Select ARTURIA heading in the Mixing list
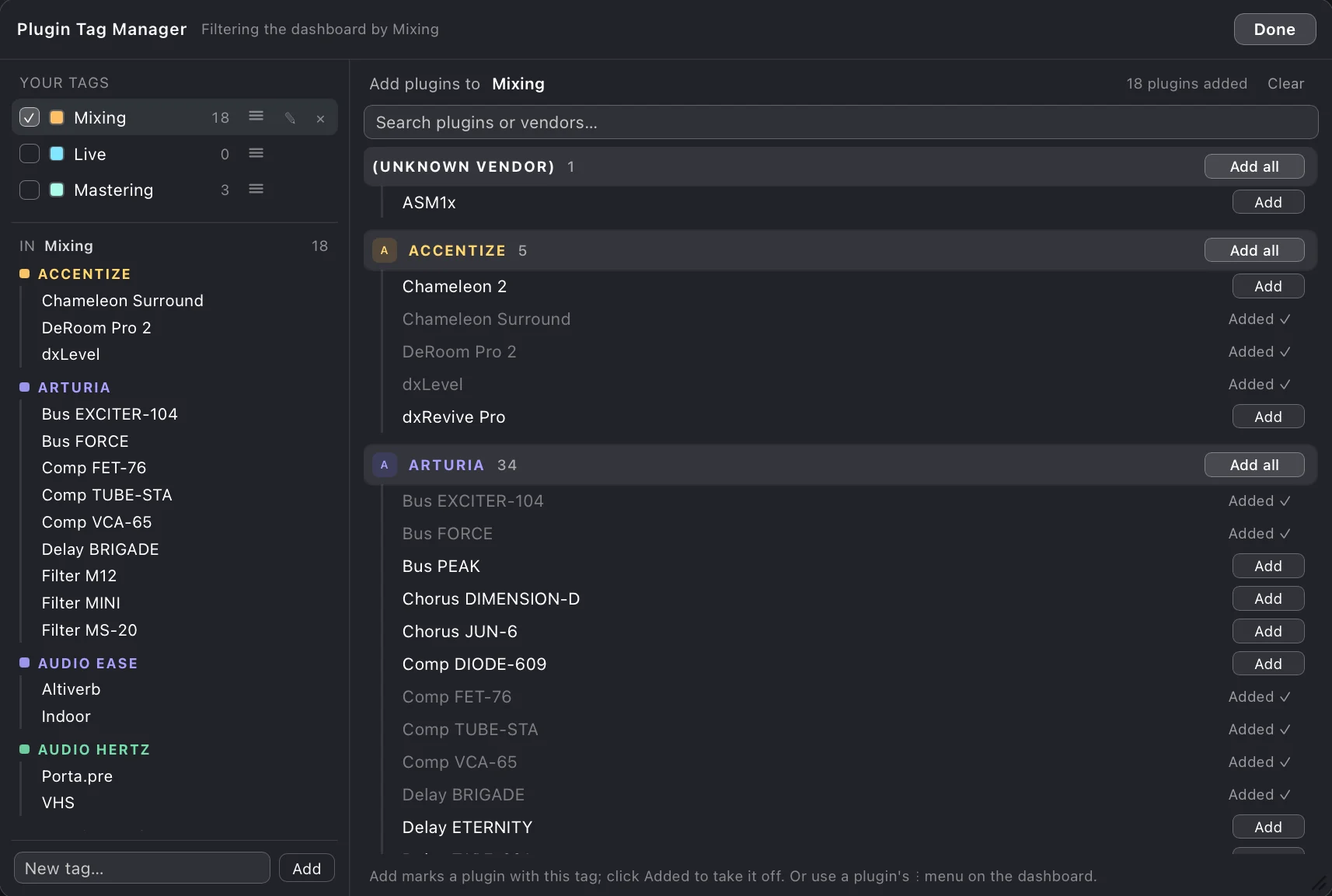This screenshot has width=1332, height=896. pos(74,387)
